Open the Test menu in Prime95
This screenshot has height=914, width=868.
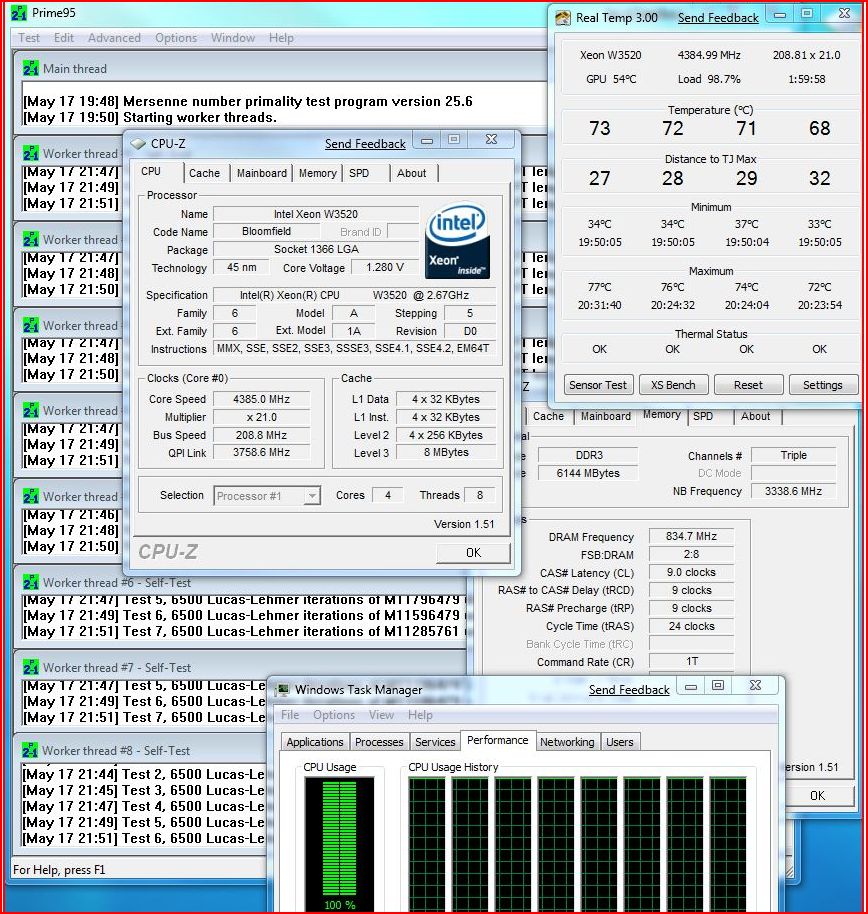point(29,38)
